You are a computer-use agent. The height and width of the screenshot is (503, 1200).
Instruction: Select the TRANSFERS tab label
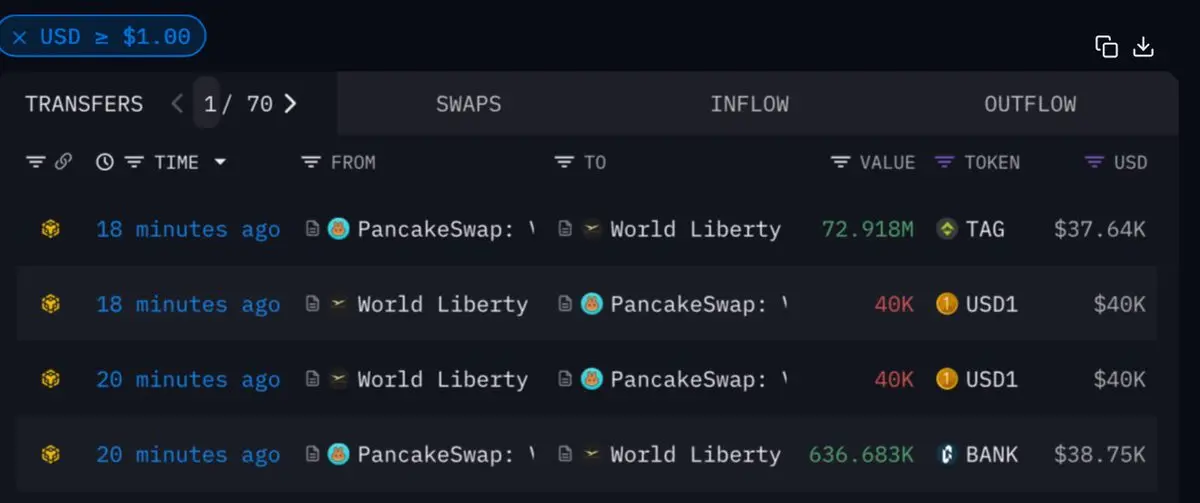pos(84,104)
